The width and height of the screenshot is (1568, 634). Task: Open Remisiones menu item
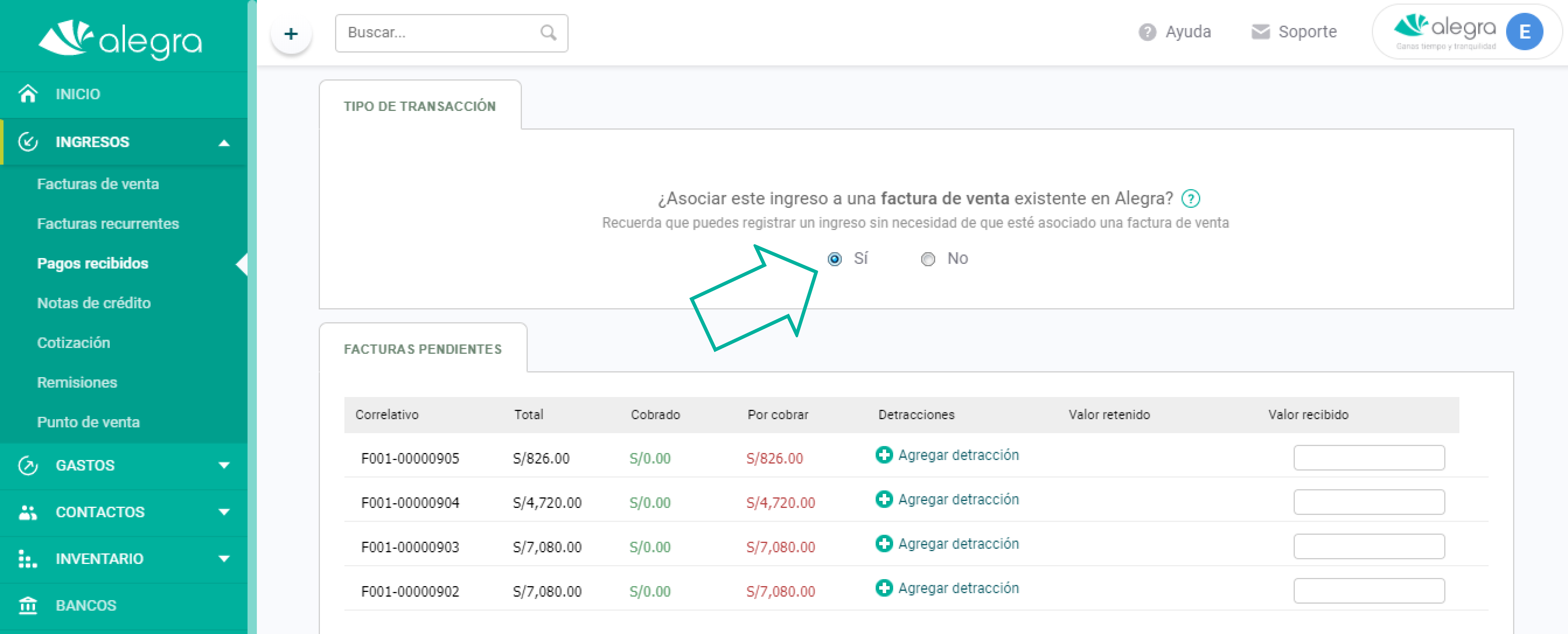[77, 382]
